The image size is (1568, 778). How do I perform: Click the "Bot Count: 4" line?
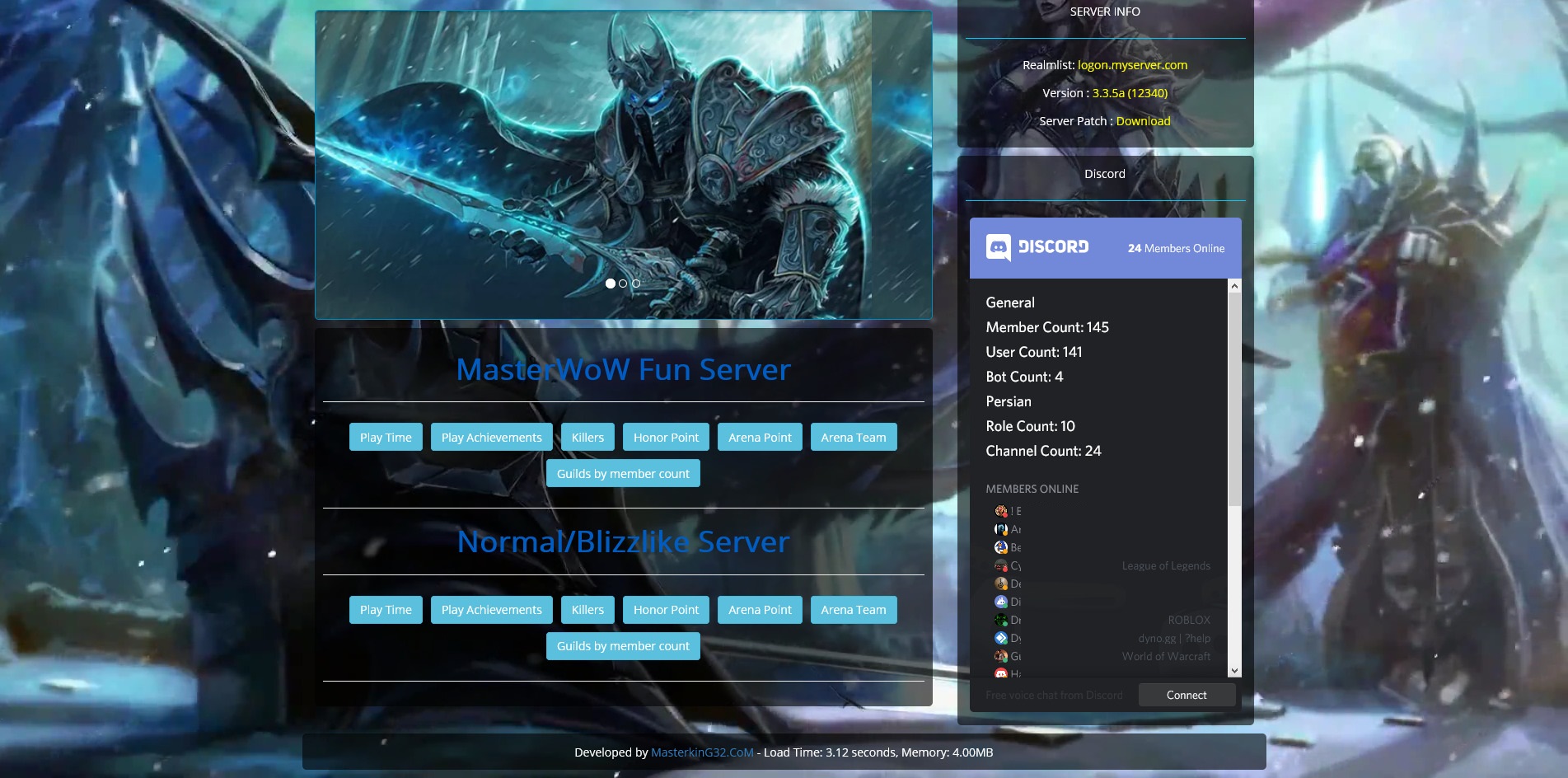click(1024, 377)
